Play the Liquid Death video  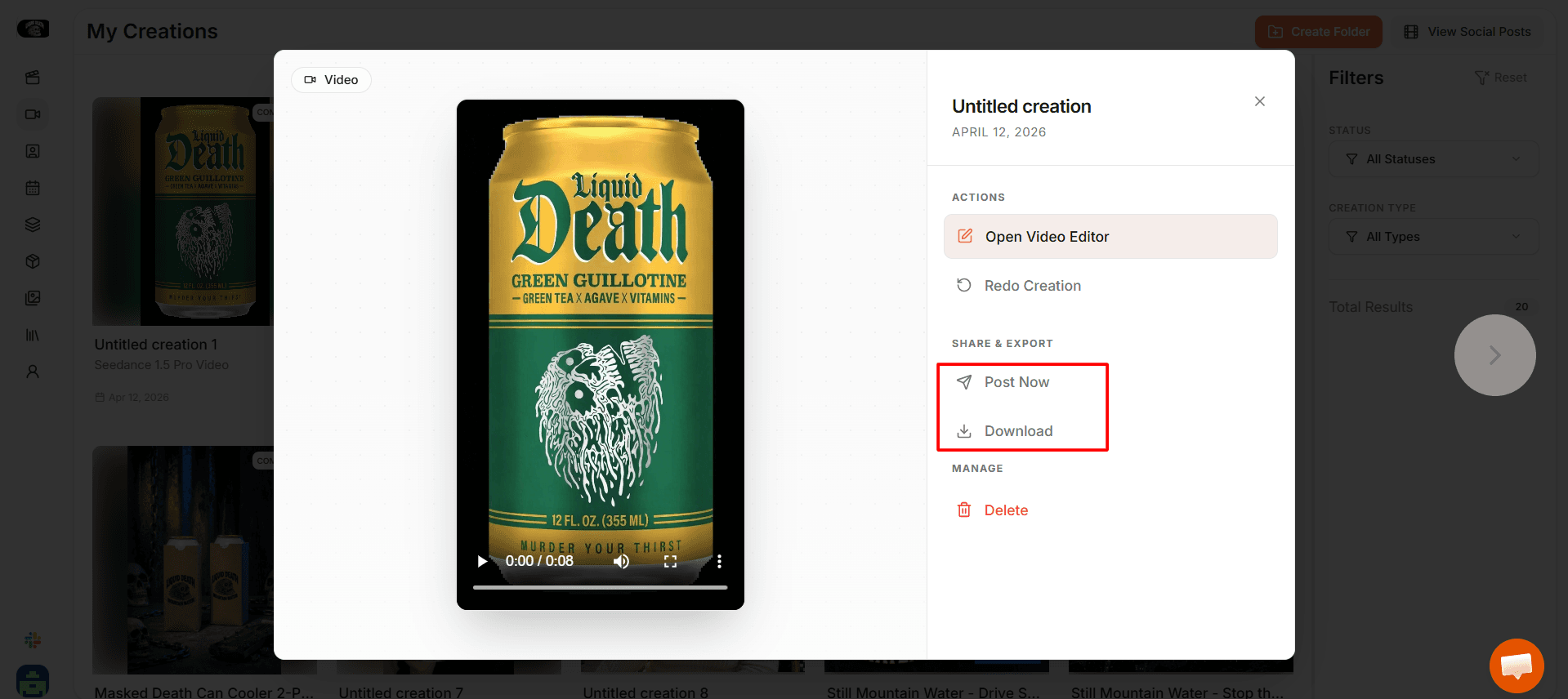click(x=482, y=561)
